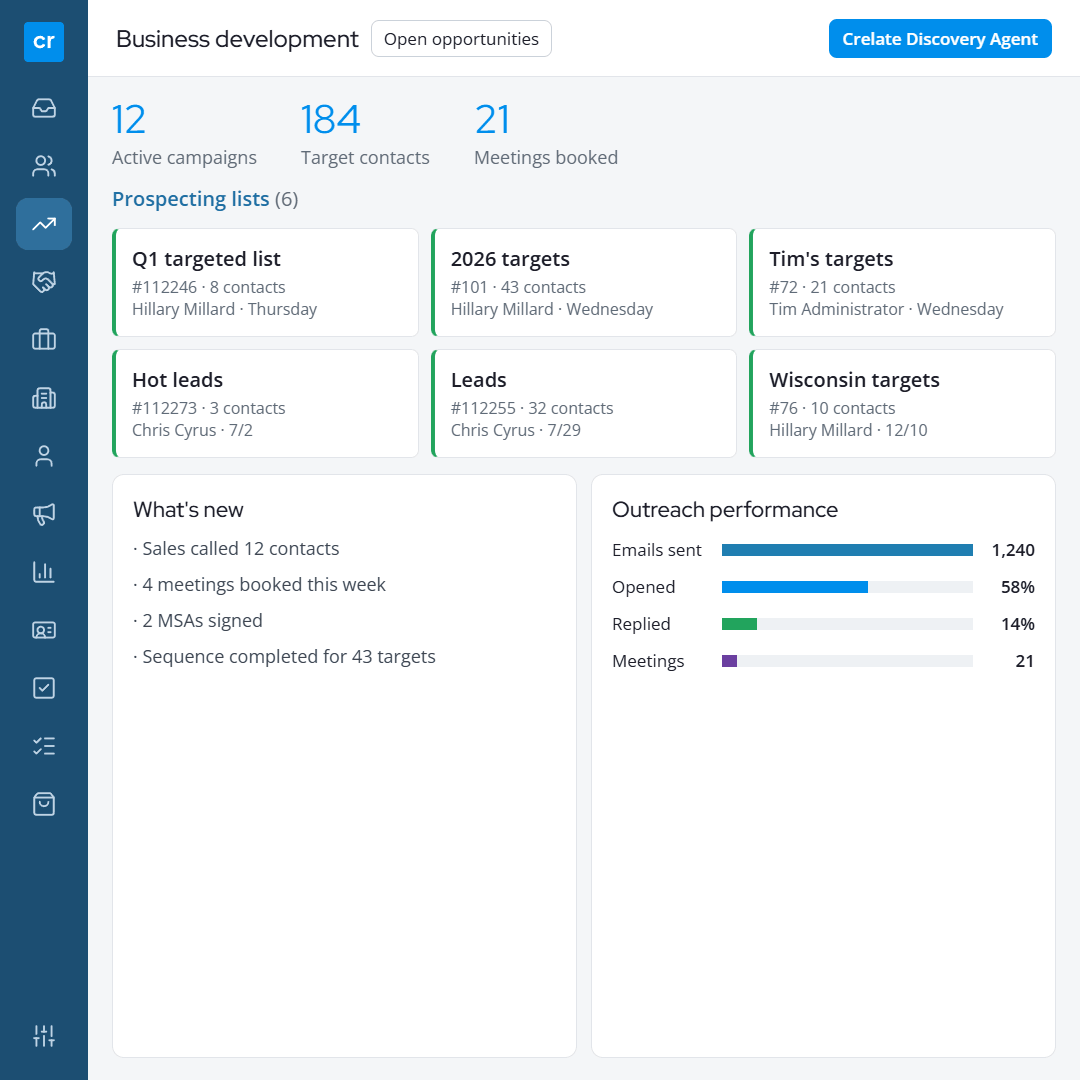Click the "58%" opened value

coord(1018,588)
